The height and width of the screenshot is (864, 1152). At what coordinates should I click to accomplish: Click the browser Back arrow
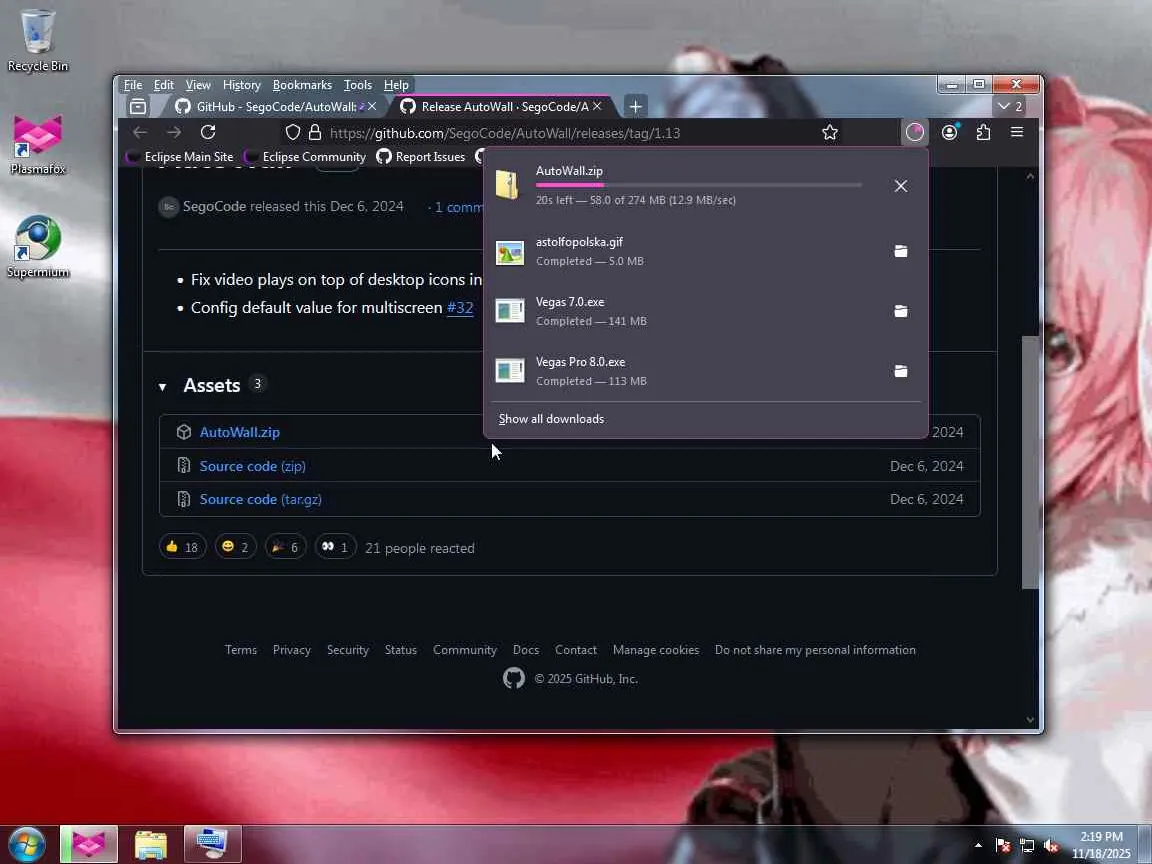(140, 132)
